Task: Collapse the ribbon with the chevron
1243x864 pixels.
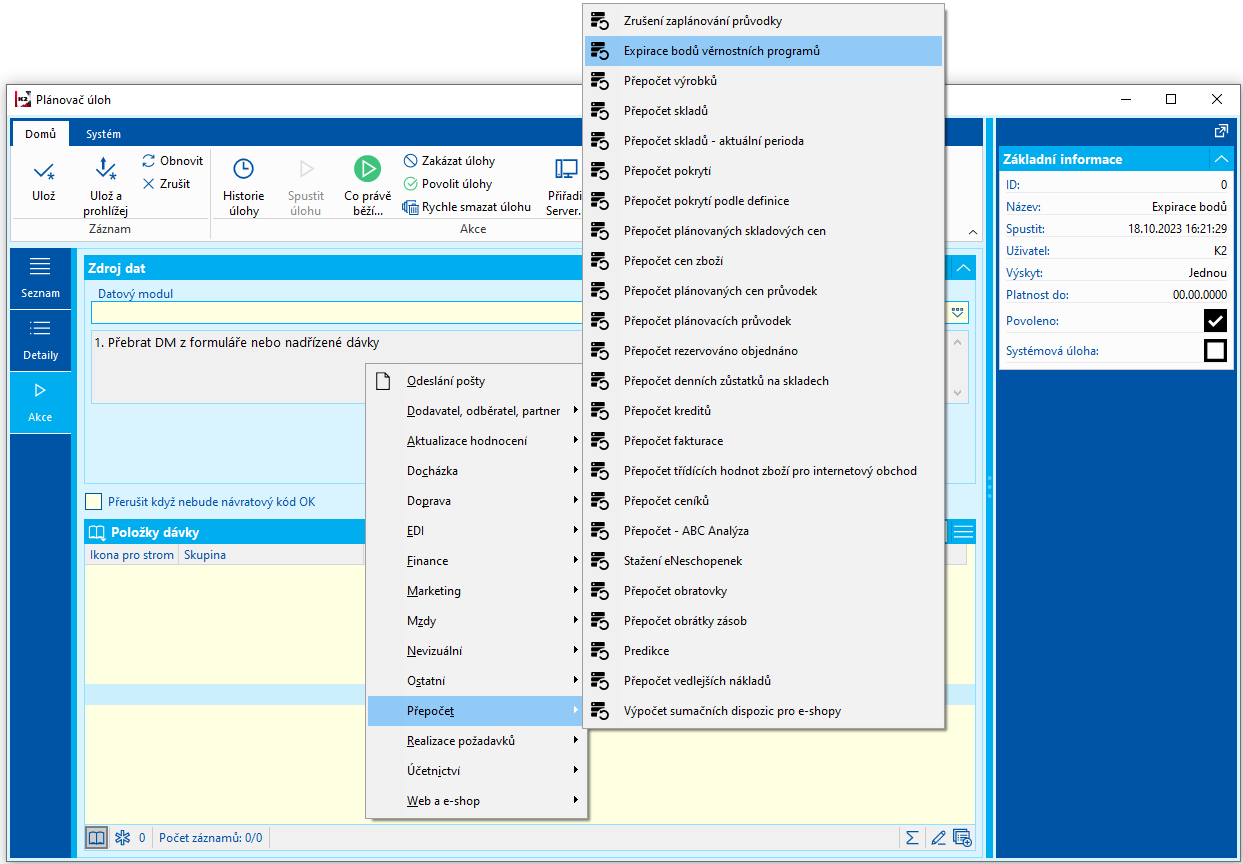Action: (x=974, y=232)
